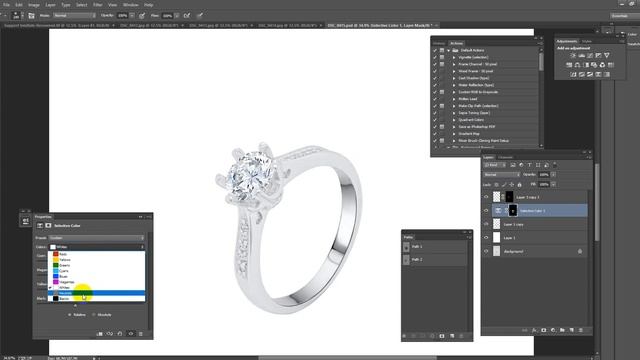Delete adjustment using Properties trash icon

141,334
